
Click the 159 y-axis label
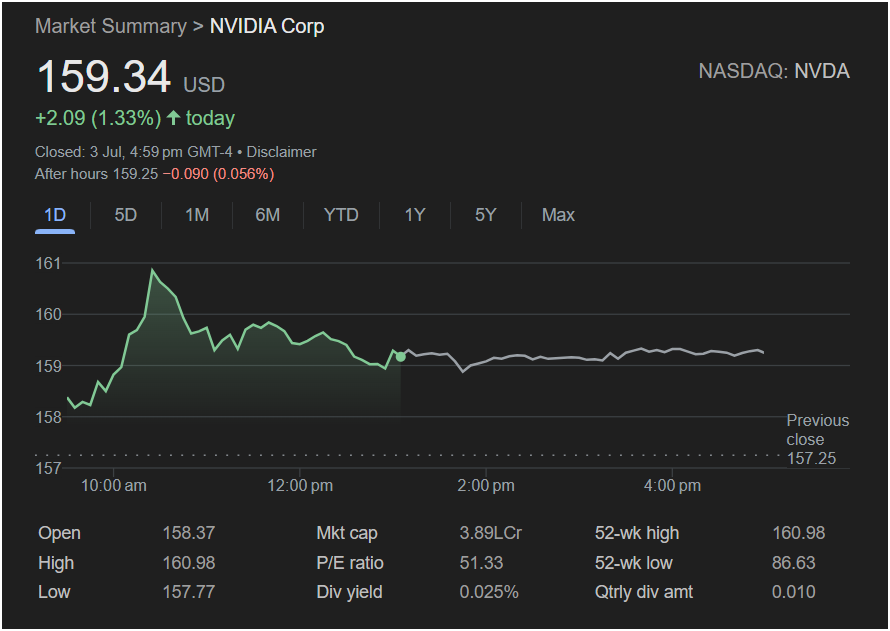[x=48, y=366]
